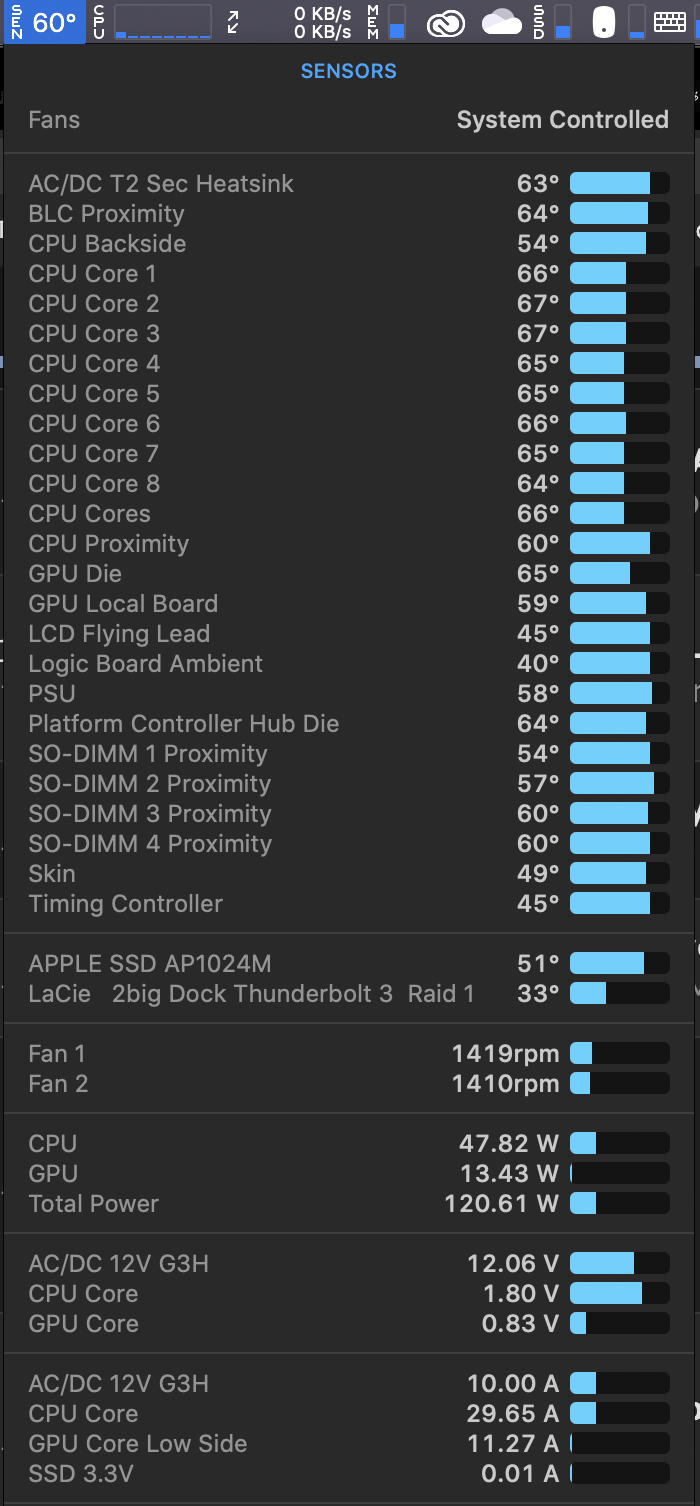
Task: Click the SEN 60° sensors menu bar item
Action: tap(44, 22)
